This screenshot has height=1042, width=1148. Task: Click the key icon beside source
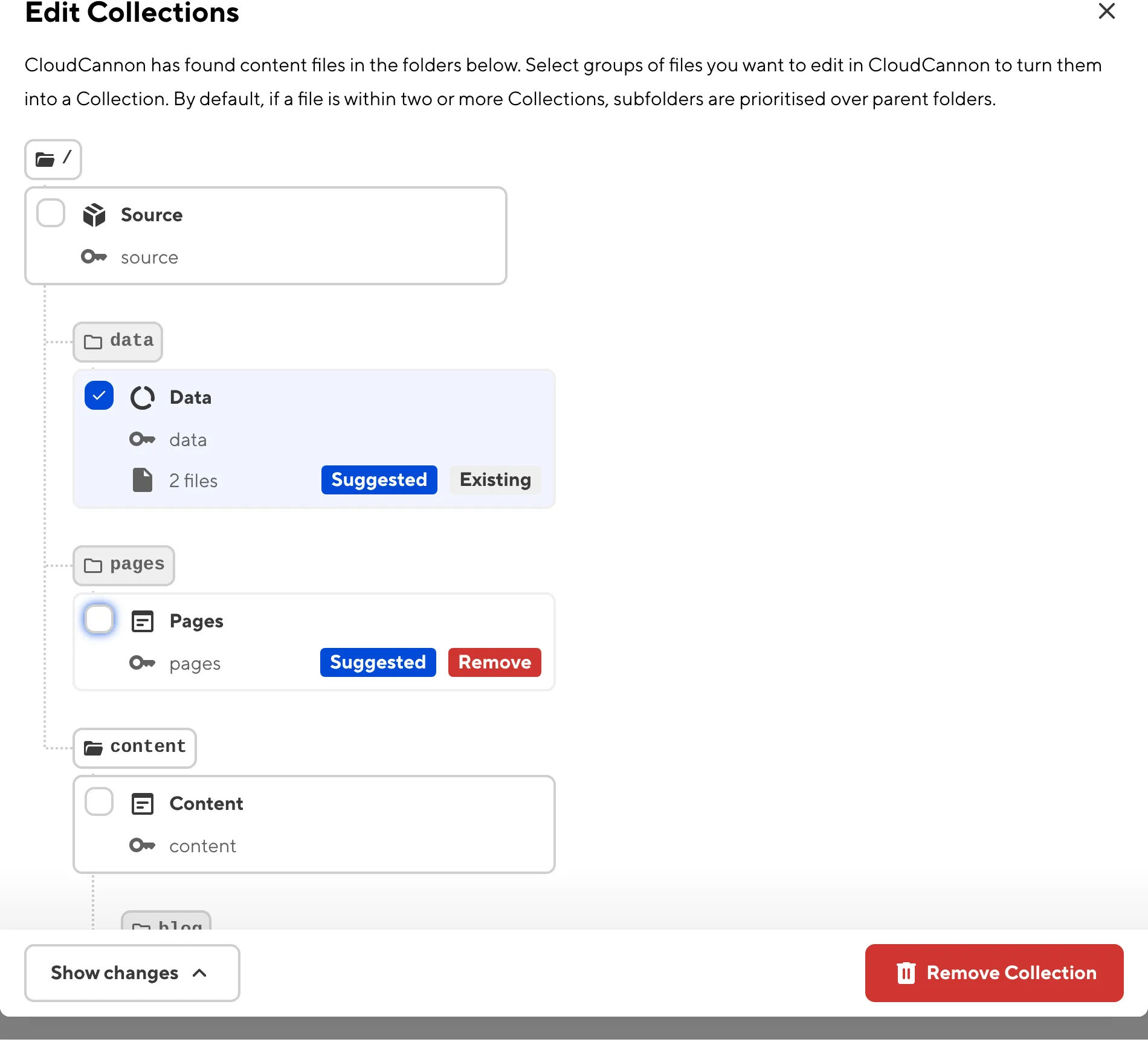coord(94,256)
